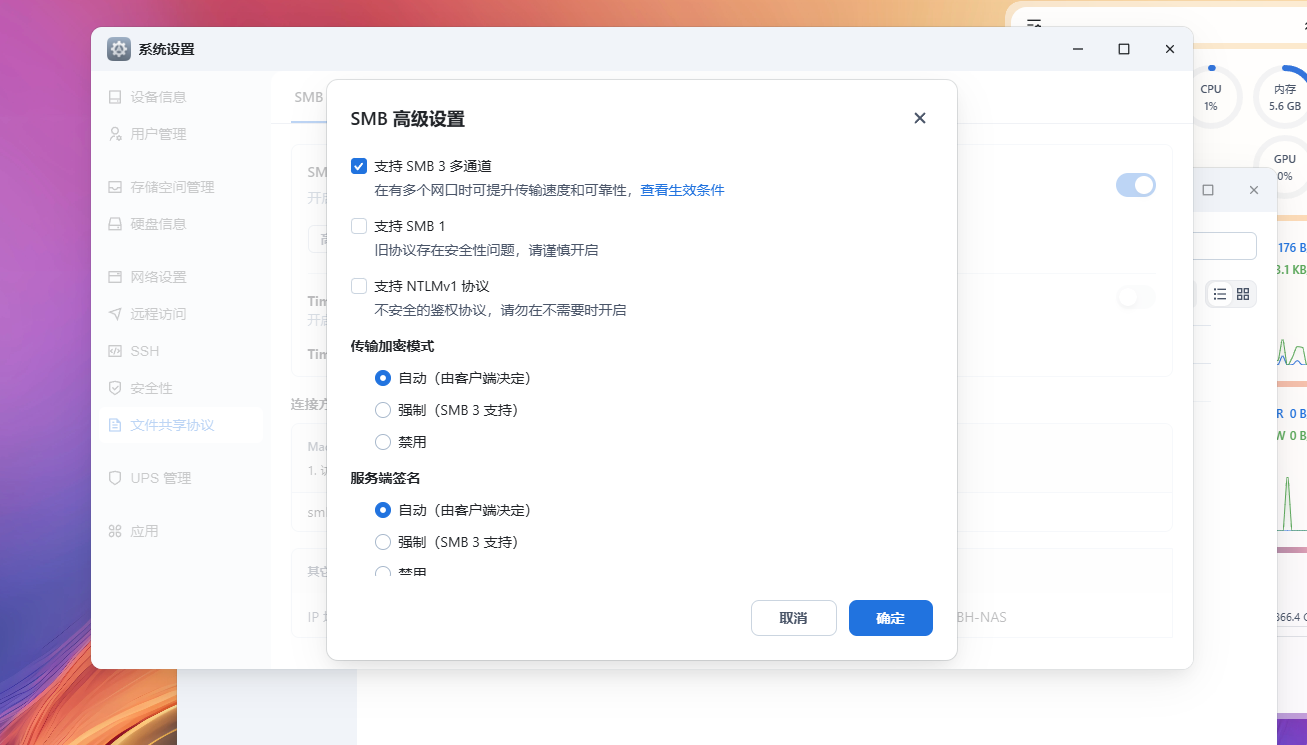
Task: Click the search field in background window
Action: tap(1226, 246)
